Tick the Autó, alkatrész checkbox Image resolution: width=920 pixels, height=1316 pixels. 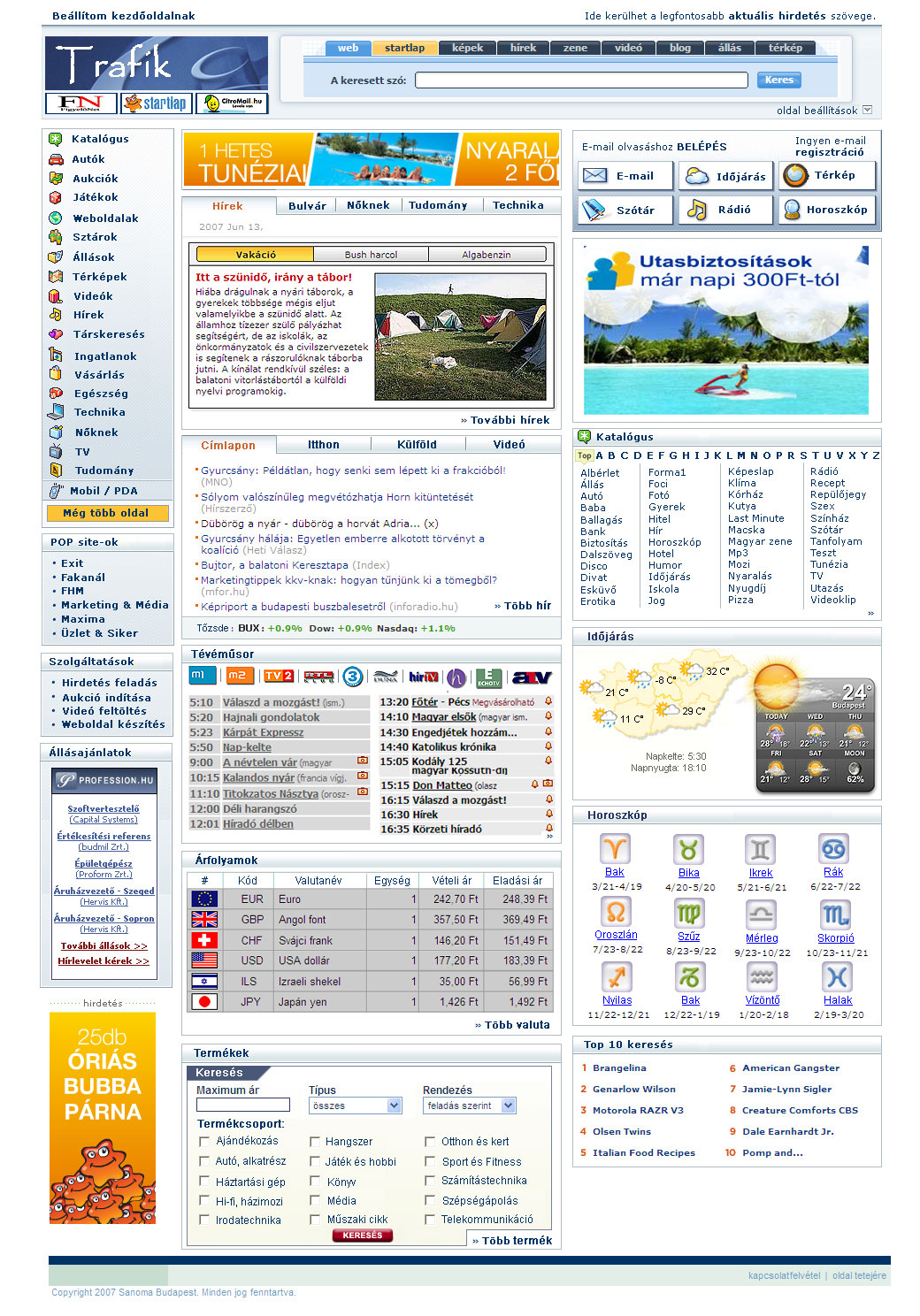coord(204,1161)
